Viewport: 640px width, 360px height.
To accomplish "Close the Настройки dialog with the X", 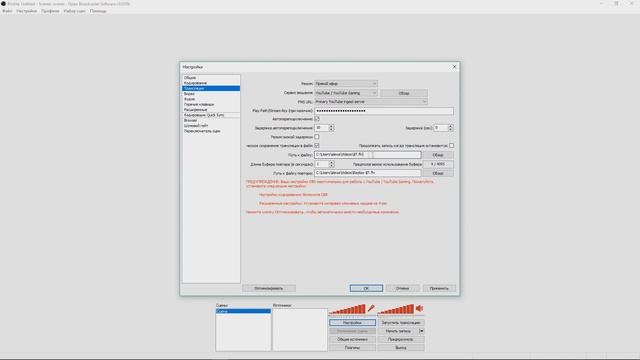I will 454,67.
